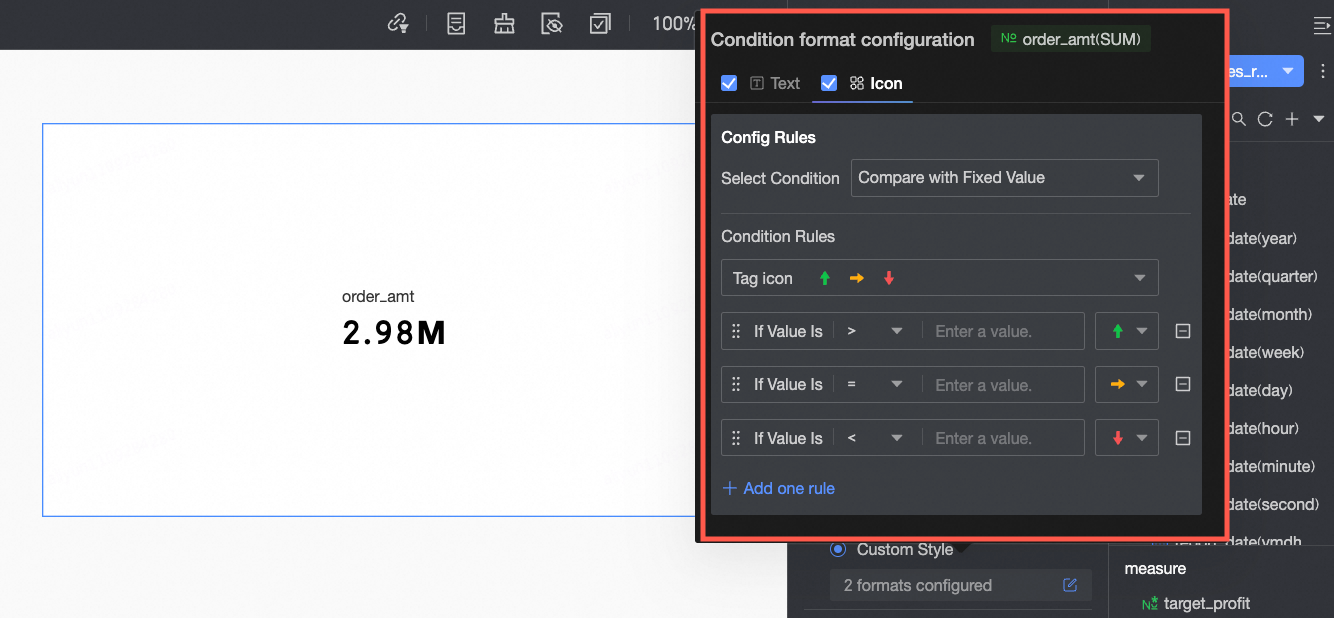Click the document tray icon in toolbar
1334x618 pixels.
coord(456,23)
